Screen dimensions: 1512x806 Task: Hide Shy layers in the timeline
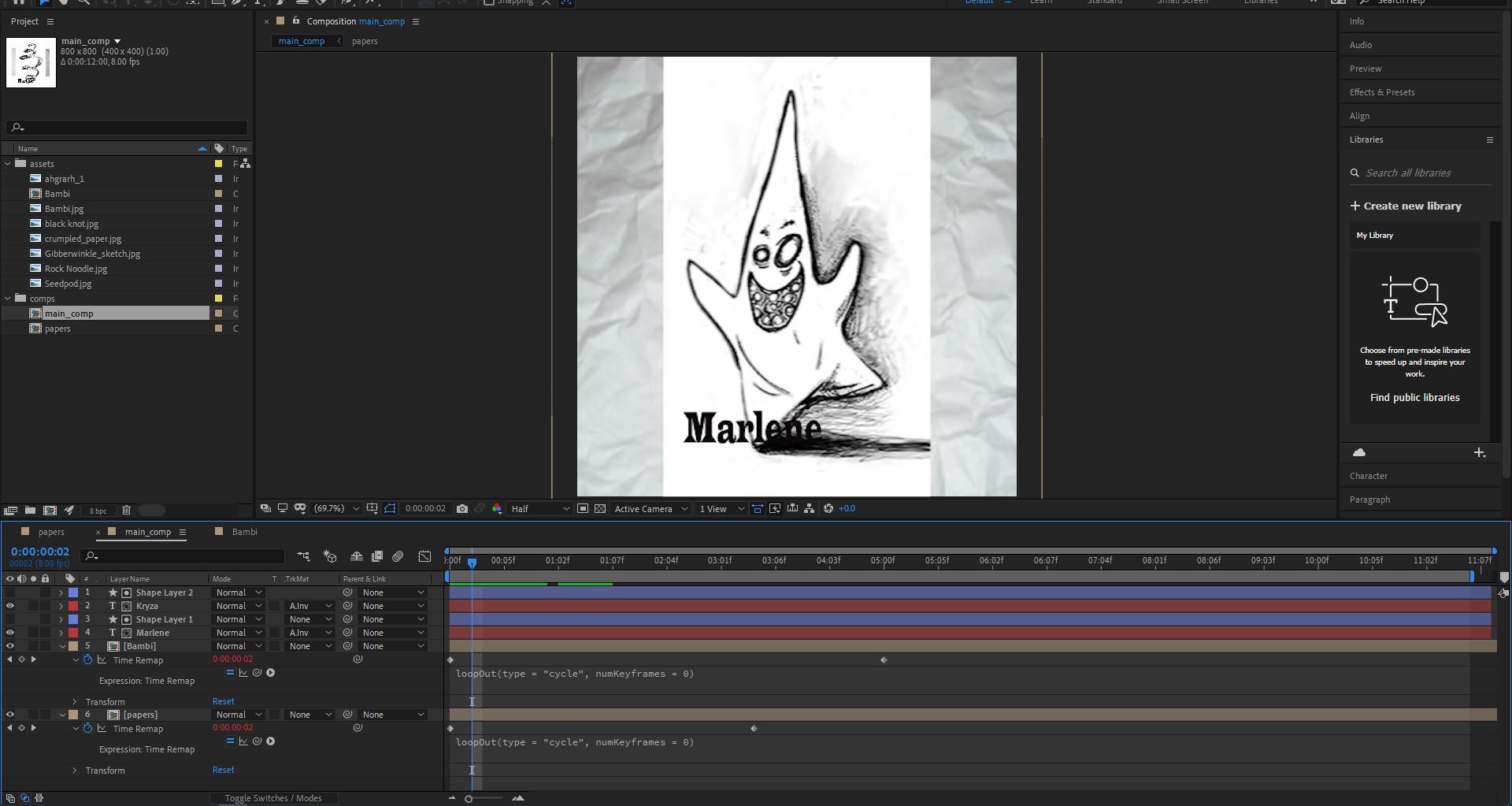click(357, 557)
